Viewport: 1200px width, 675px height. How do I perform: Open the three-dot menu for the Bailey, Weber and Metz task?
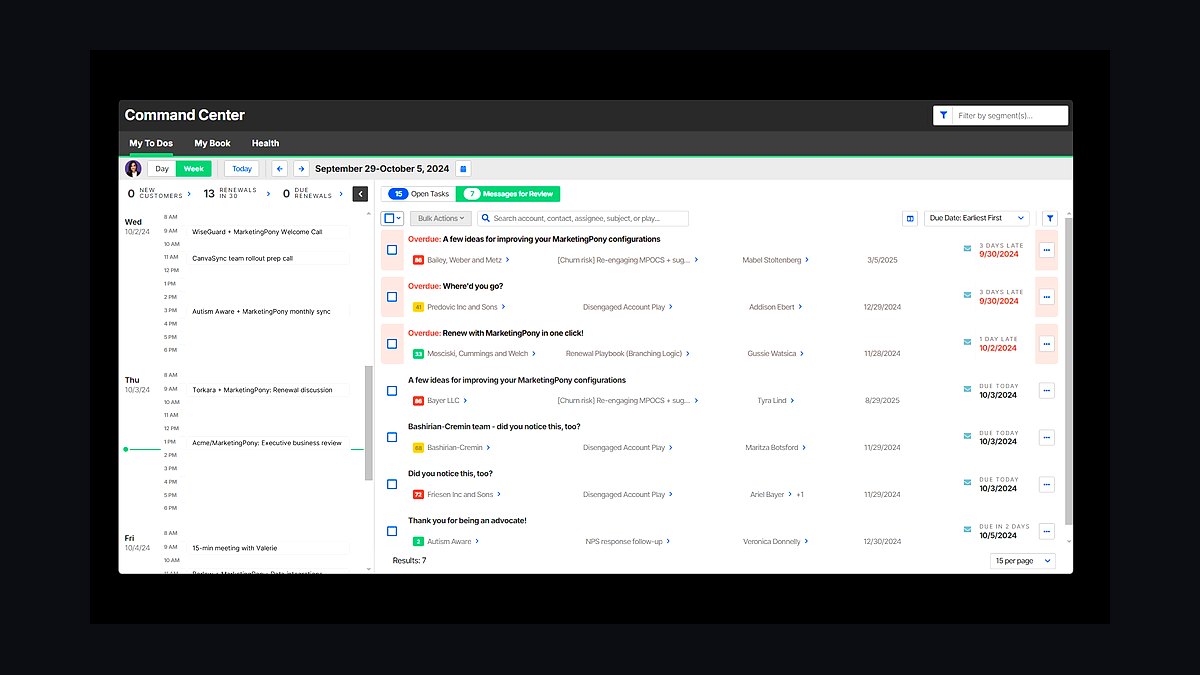click(x=1046, y=250)
